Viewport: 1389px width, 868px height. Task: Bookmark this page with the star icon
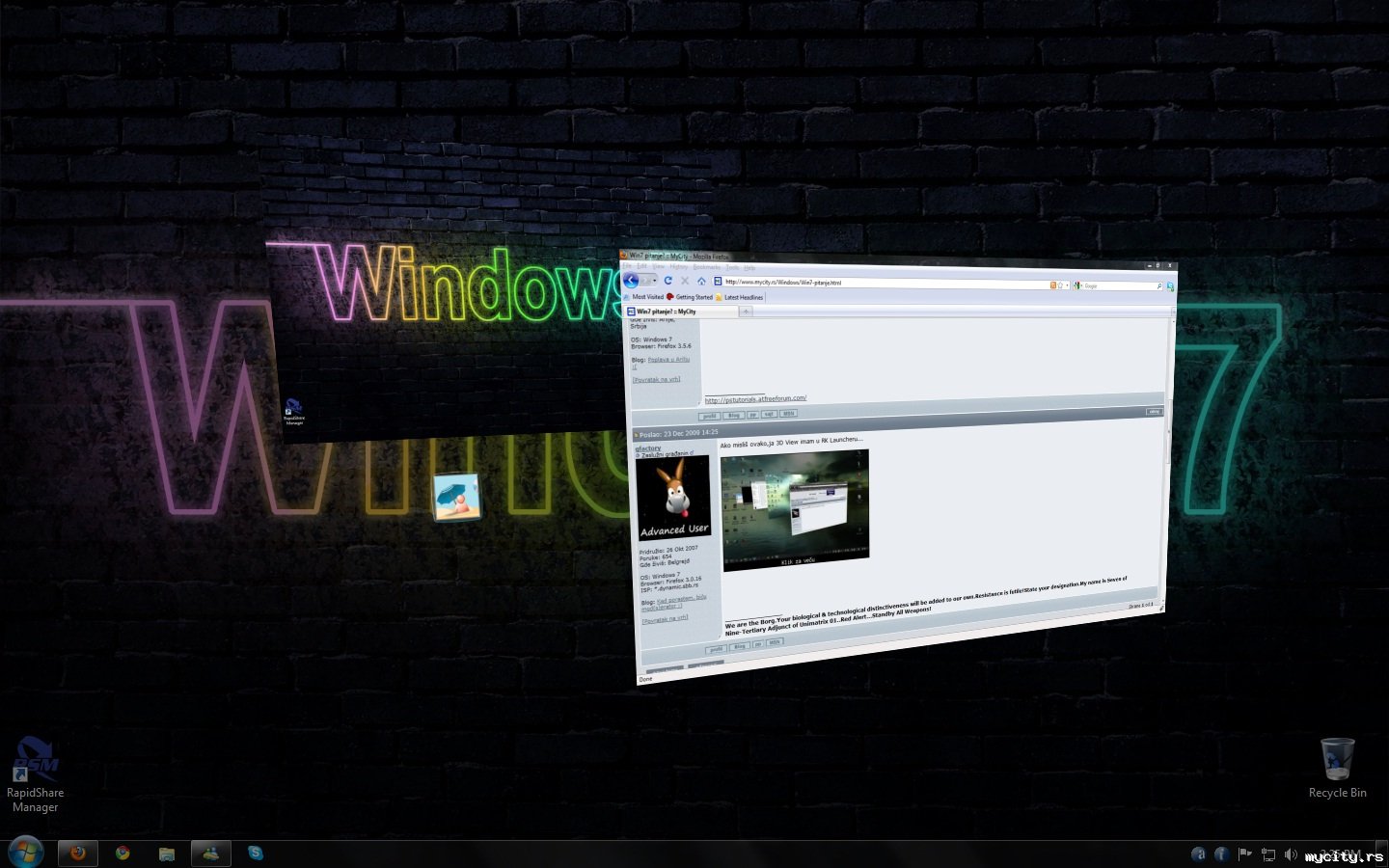tap(1060, 285)
